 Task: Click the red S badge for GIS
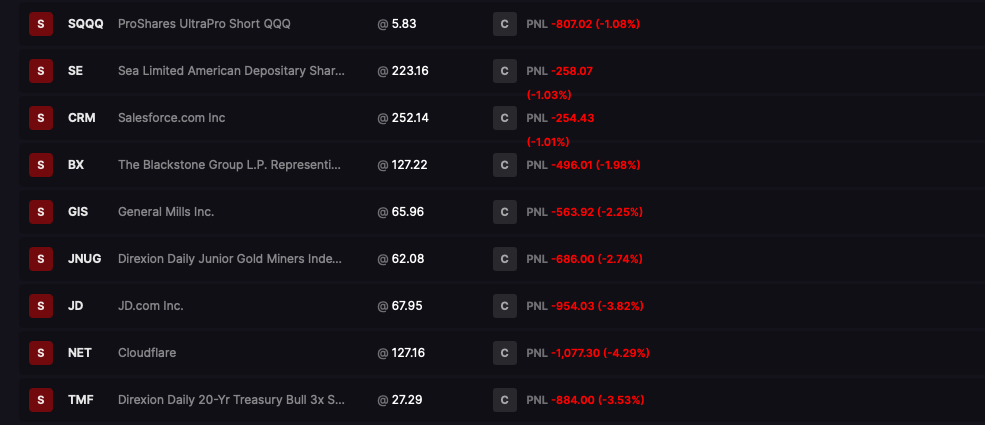tap(41, 212)
